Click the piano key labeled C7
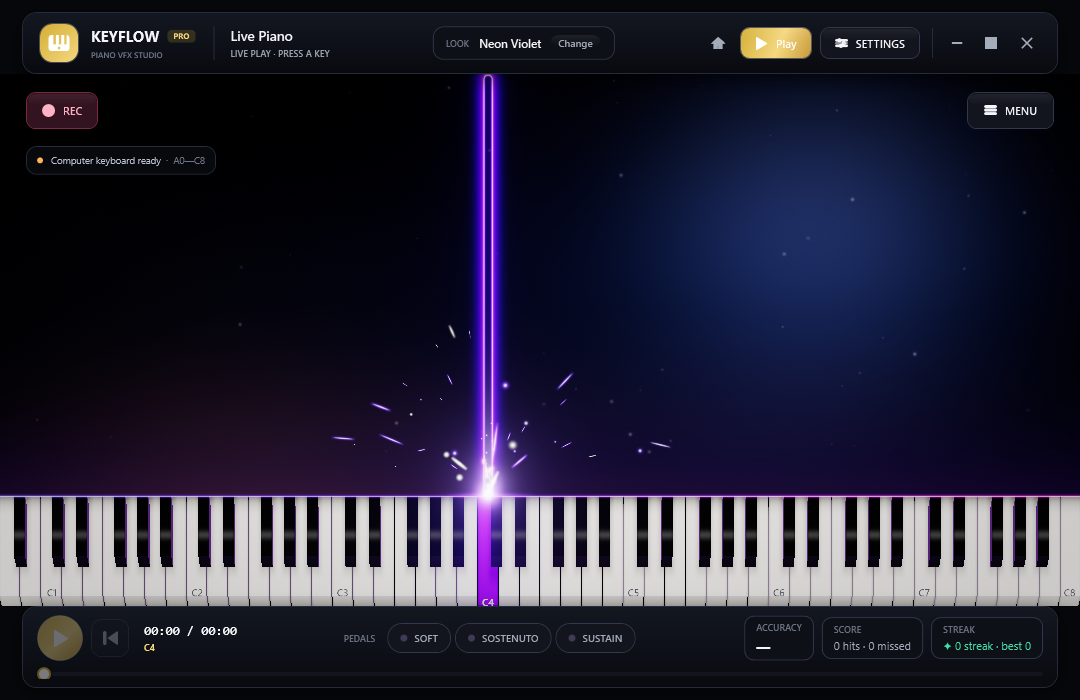This screenshot has height=700, width=1080. coord(924,582)
